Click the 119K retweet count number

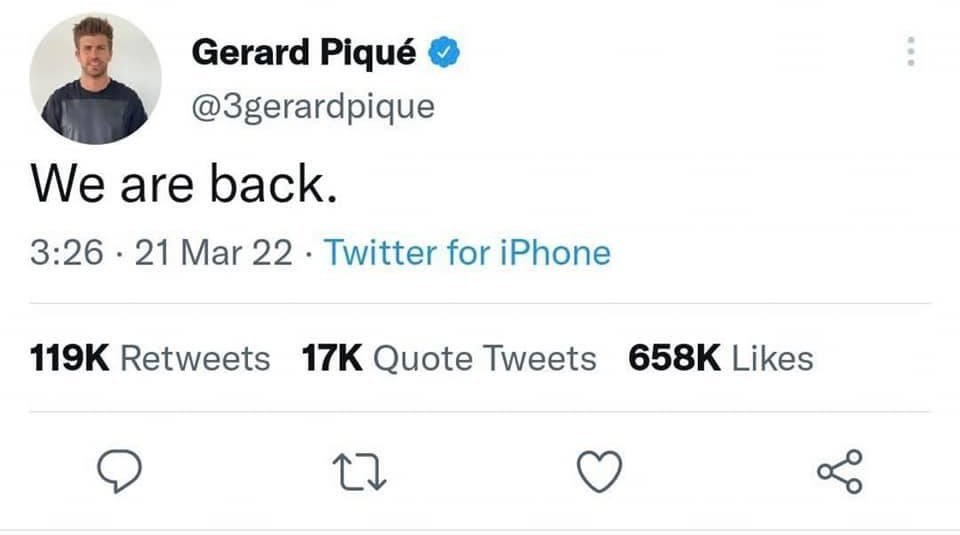point(70,358)
